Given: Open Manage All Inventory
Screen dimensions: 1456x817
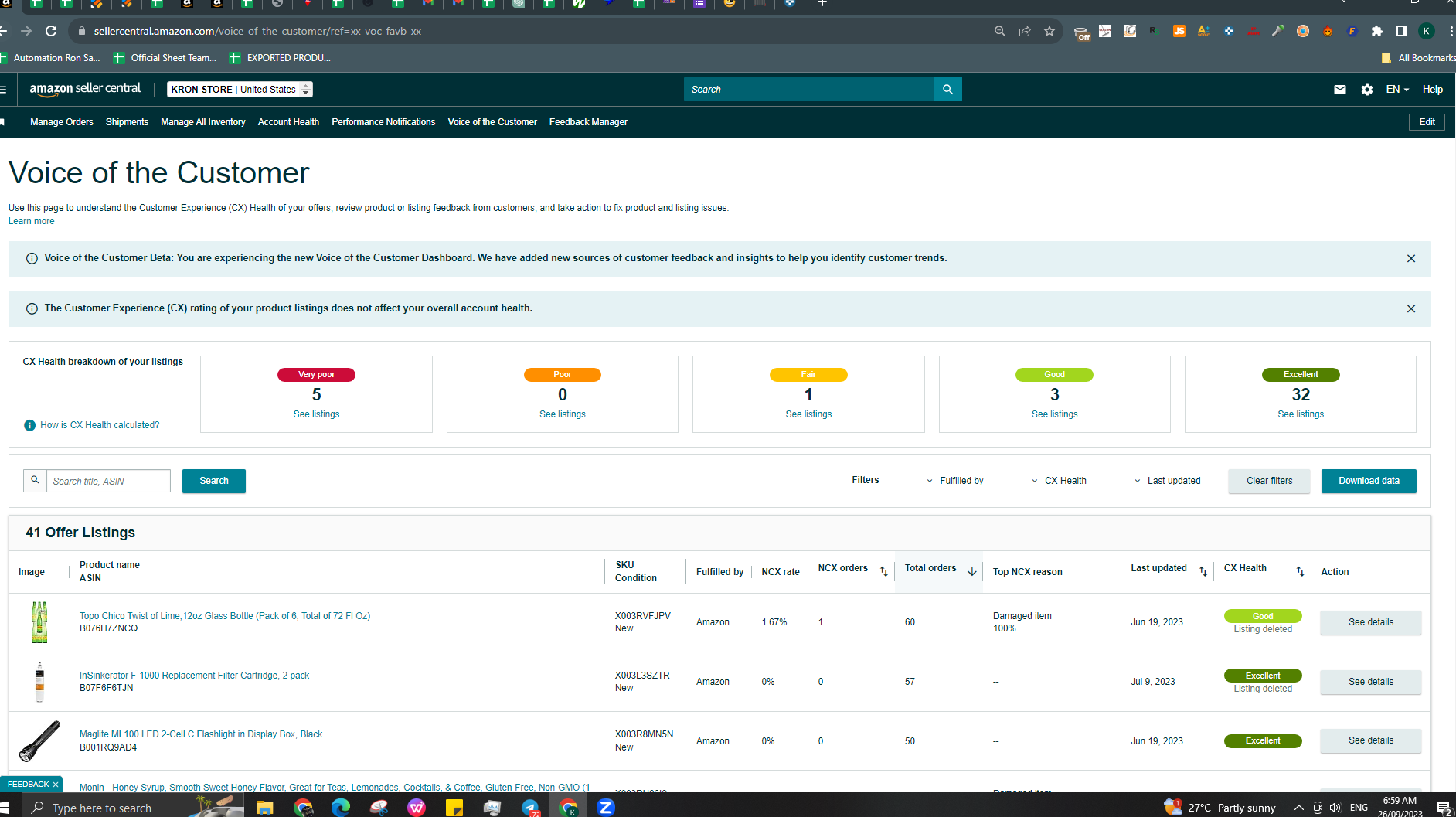Looking at the screenshot, I should [203, 122].
